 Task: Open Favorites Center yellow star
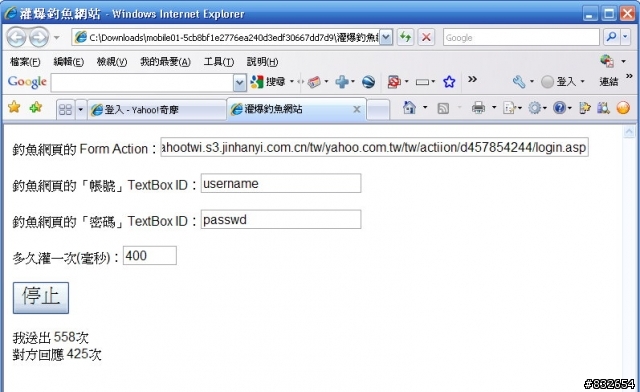click(x=14, y=107)
